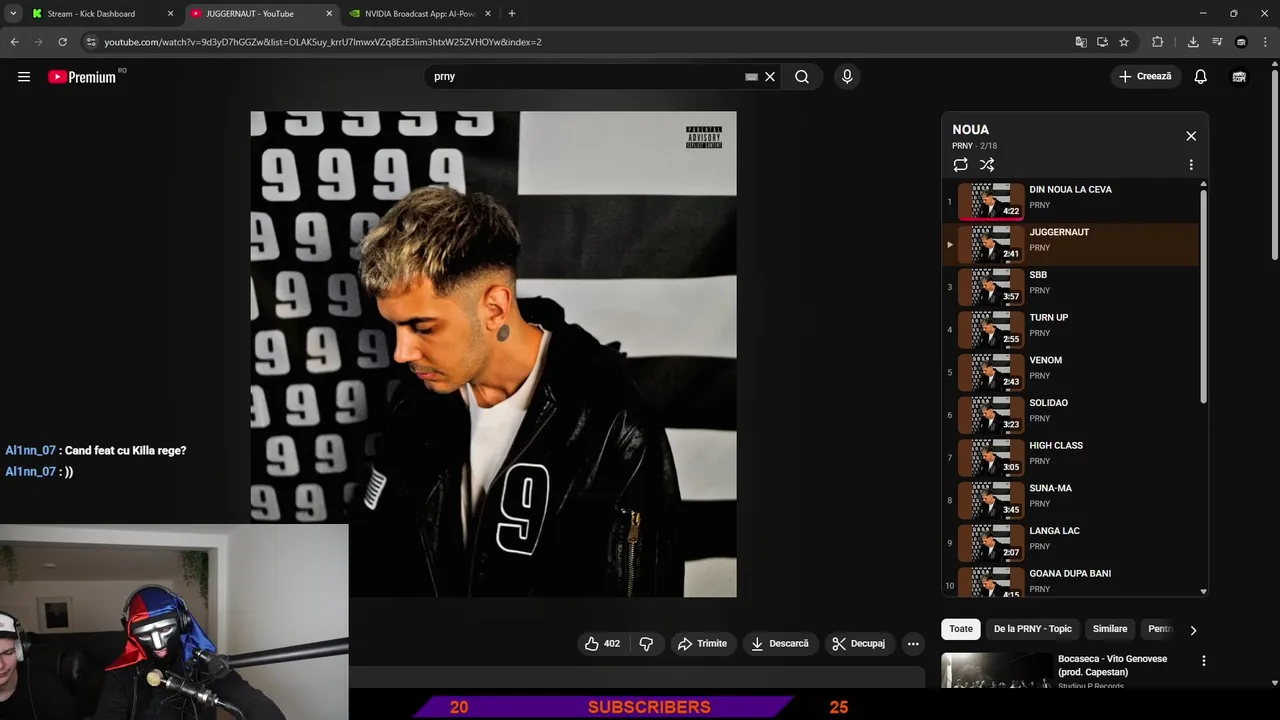The height and width of the screenshot is (720, 1280).
Task: Switch to NVIDIA Broadcast App tab
Action: tap(420, 14)
